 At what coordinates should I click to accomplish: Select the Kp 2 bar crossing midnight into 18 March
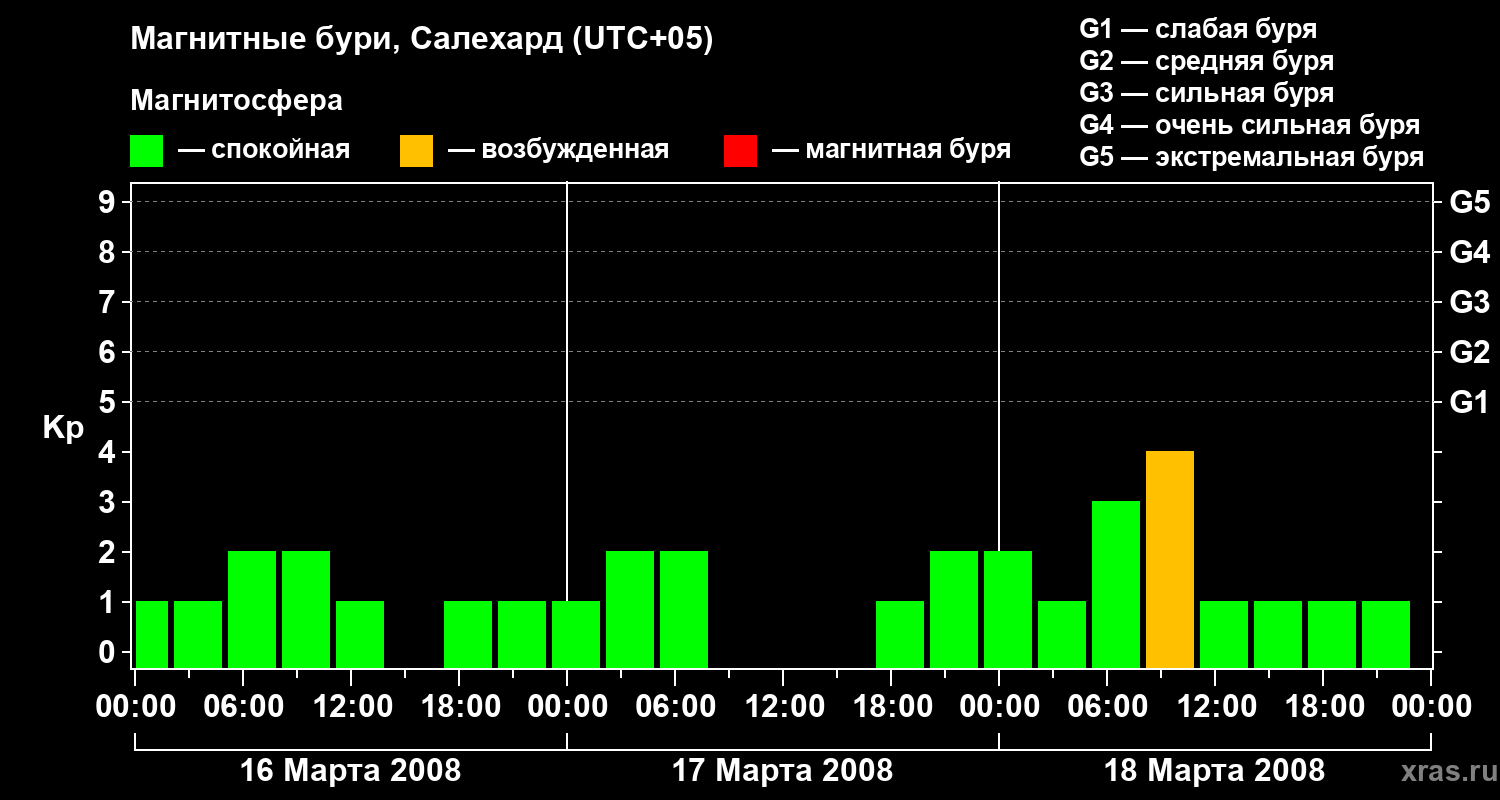click(x=1008, y=610)
